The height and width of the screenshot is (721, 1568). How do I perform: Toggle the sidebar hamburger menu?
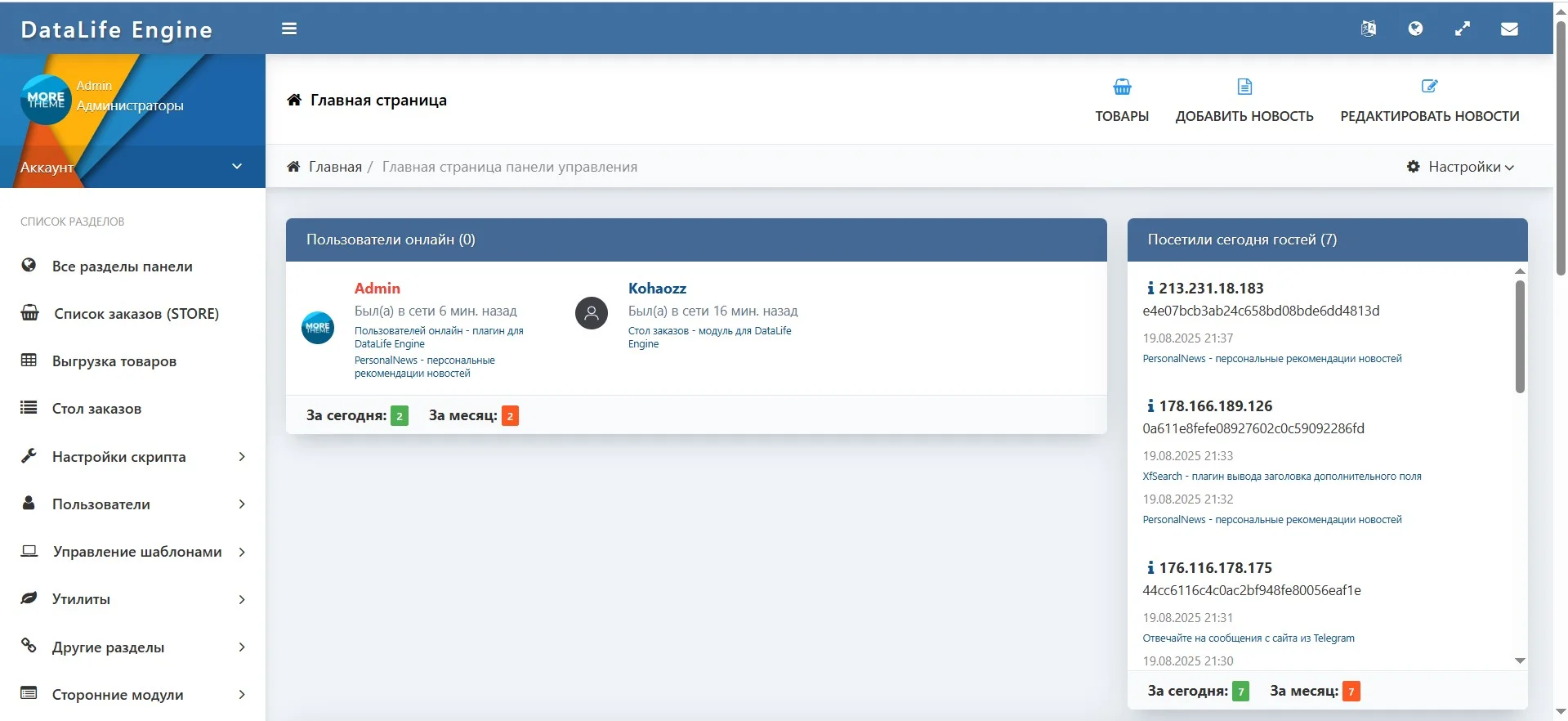(289, 29)
